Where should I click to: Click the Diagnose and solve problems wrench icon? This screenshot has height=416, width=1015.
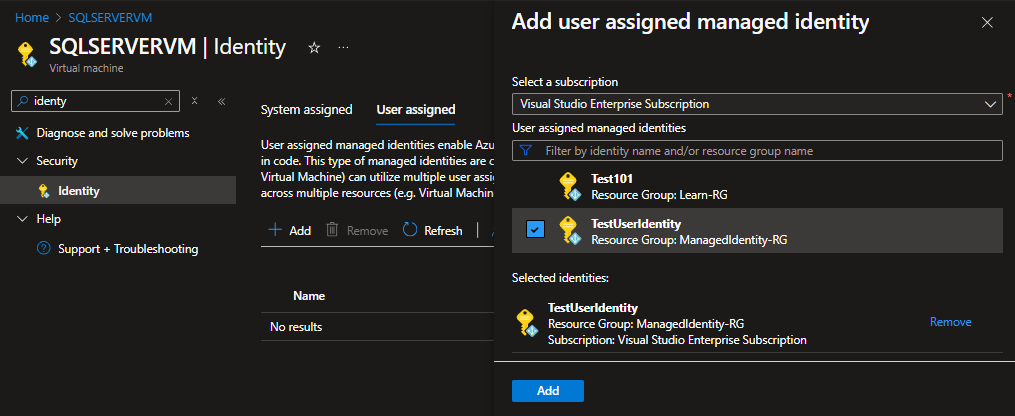coord(22,133)
